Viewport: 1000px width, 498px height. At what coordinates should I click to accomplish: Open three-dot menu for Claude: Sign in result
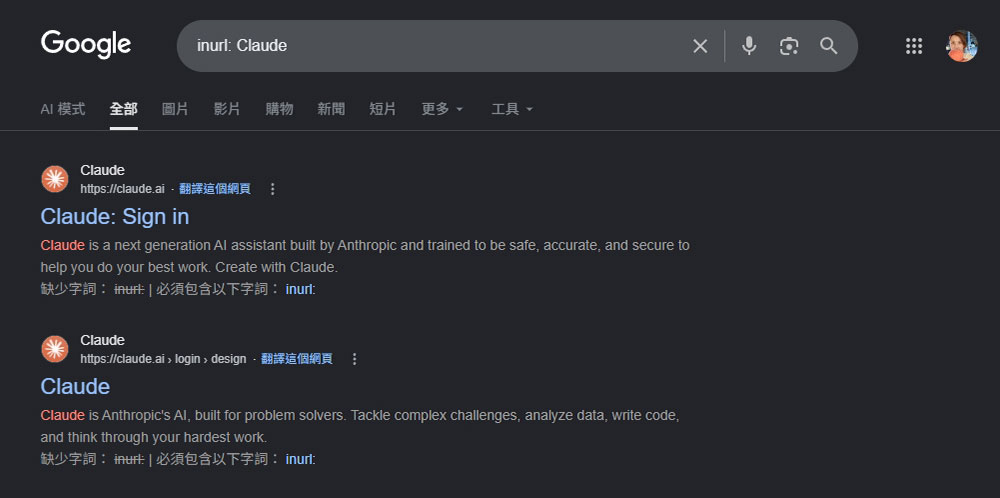pyautogui.click(x=272, y=189)
